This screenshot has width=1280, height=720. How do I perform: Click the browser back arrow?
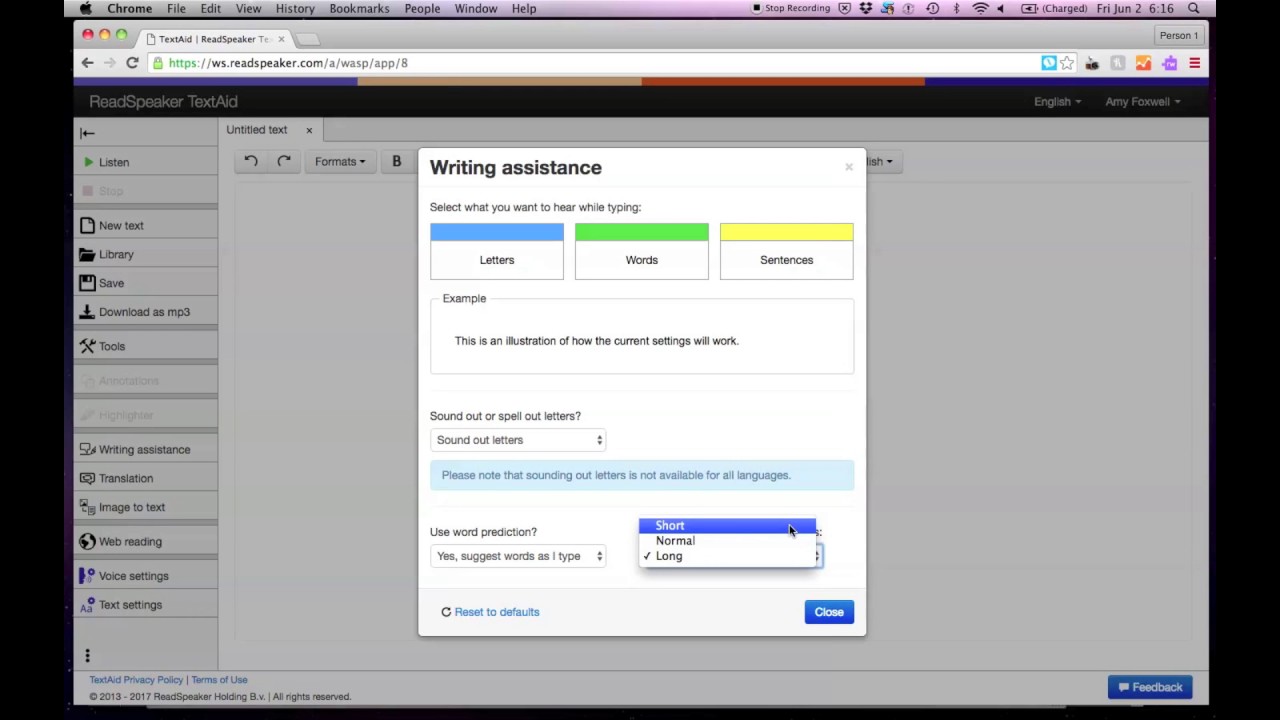pos(87,63)
